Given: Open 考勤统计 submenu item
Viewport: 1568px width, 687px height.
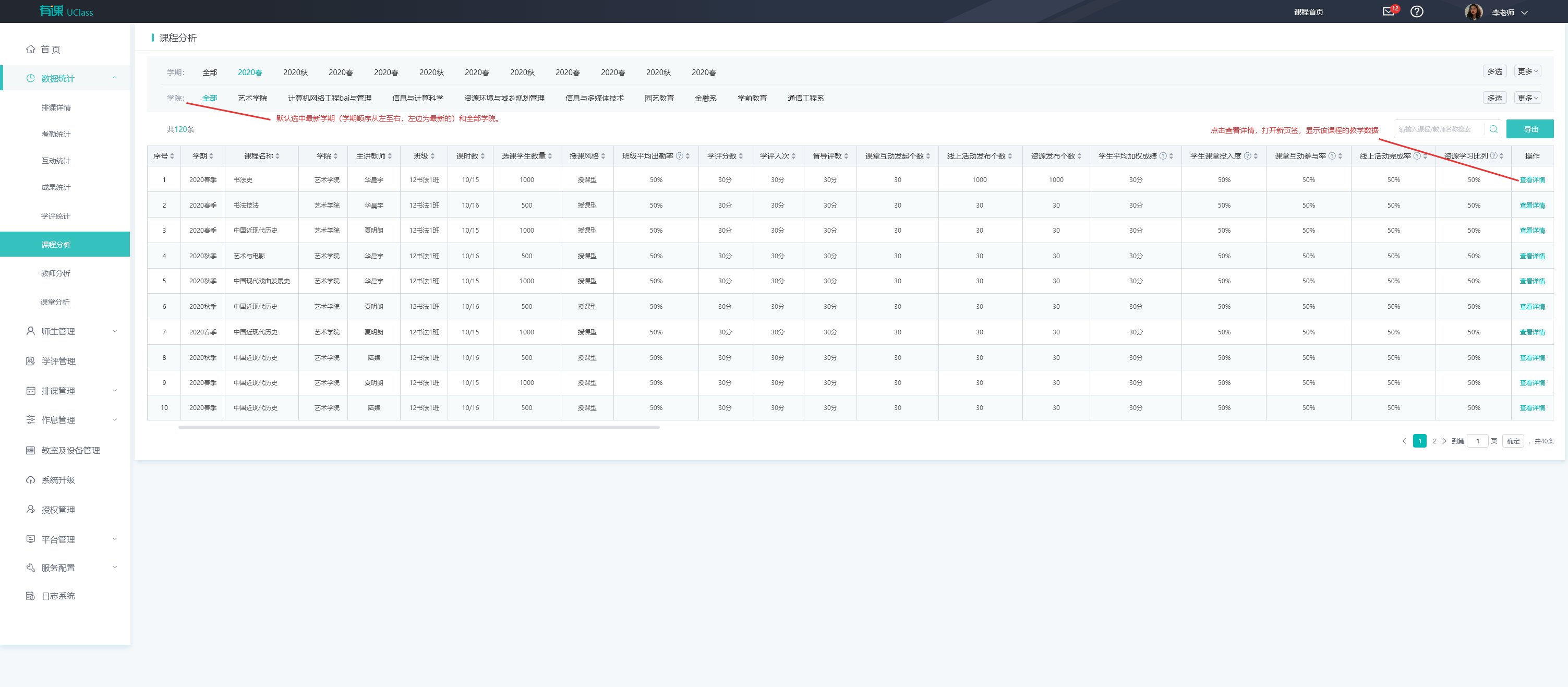Looking at the screenshot, I should pyautogui.click(x=55, y=134).
